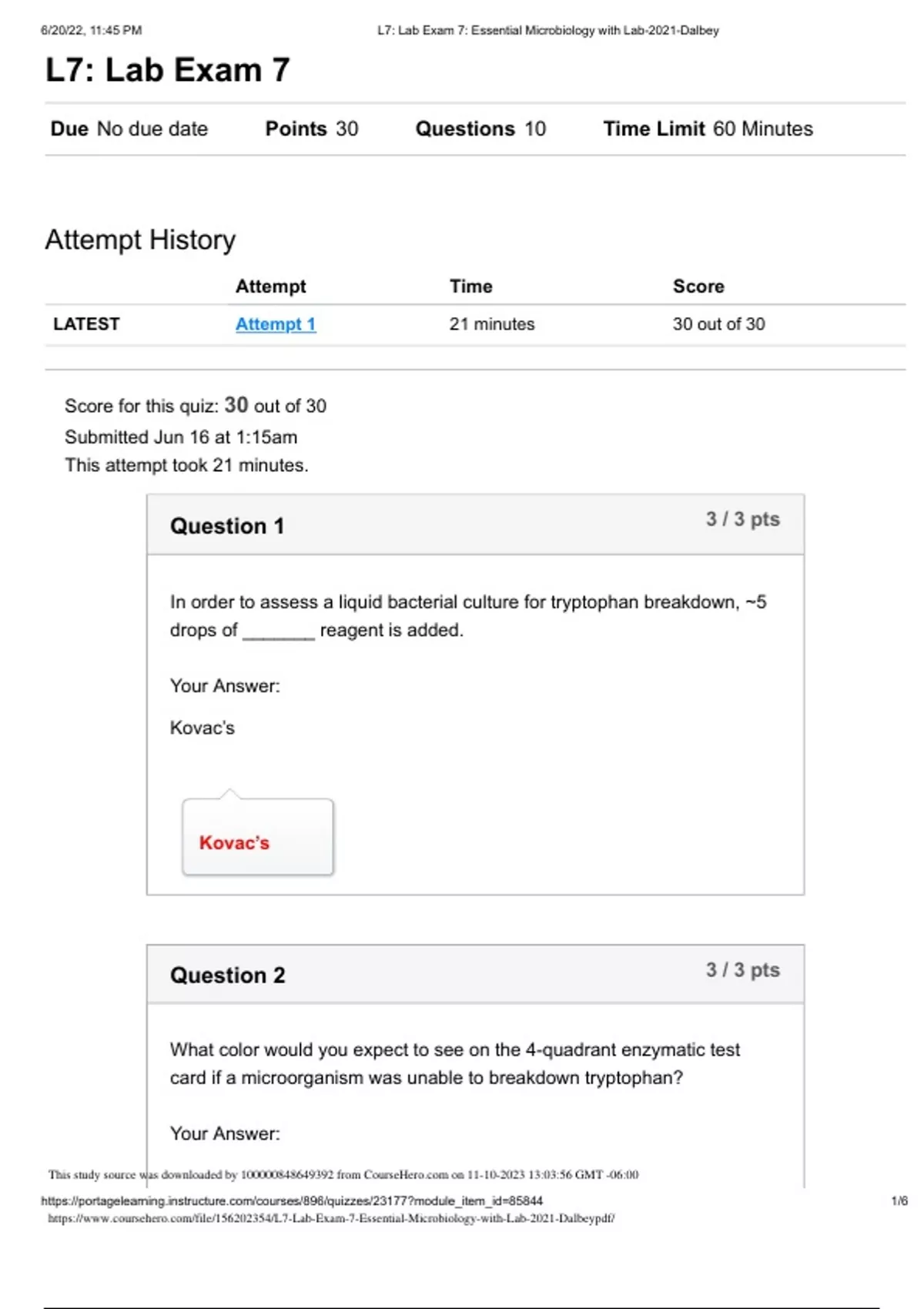Click the 30 out of 30 score cell

[718, 324]
